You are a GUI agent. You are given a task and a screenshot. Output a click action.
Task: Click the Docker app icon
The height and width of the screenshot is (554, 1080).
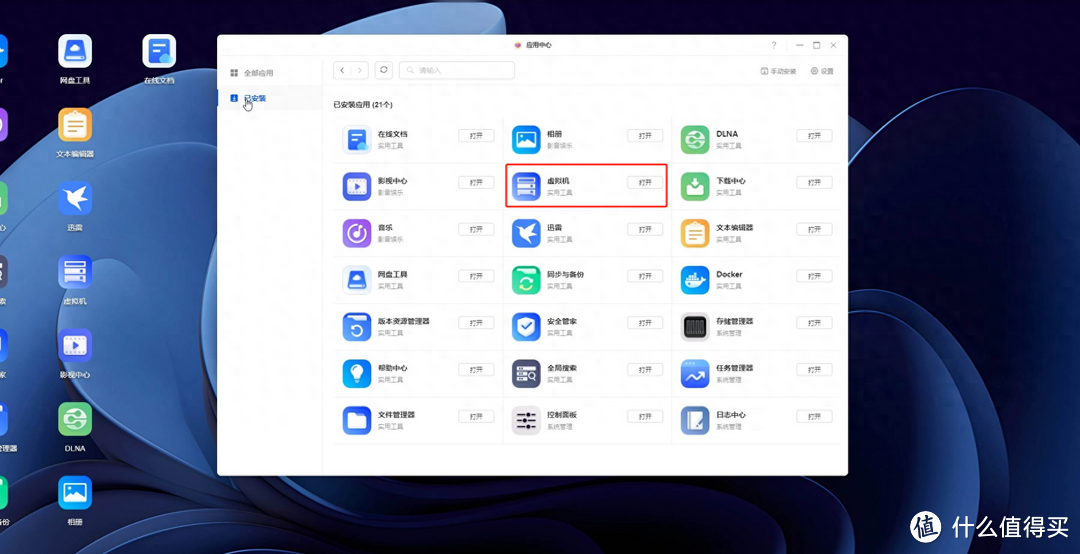point(695,280)
